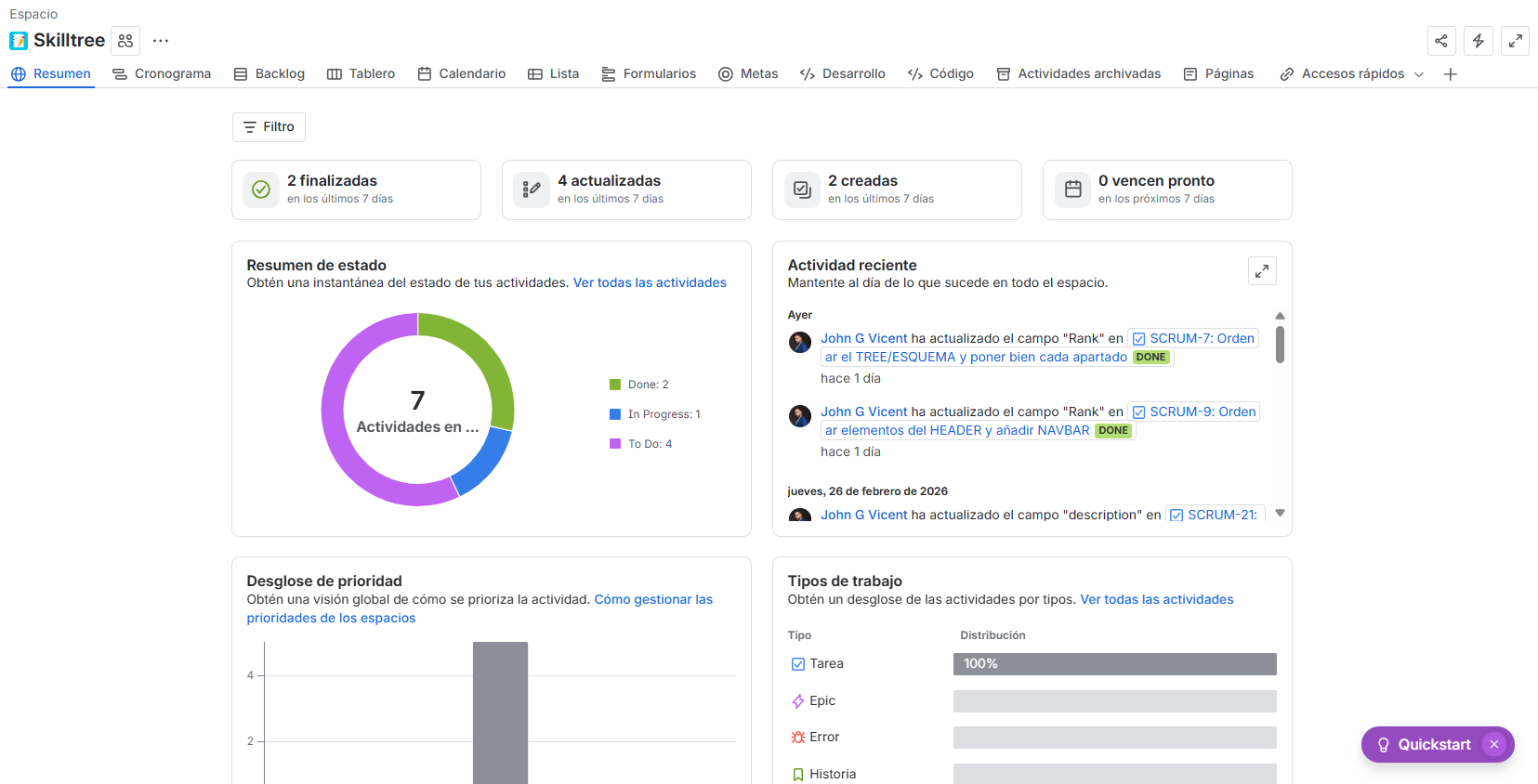This screenshot has width=1538, height=784.
Task: Add a new tab with the plus icon
Action: [1451, 74]
